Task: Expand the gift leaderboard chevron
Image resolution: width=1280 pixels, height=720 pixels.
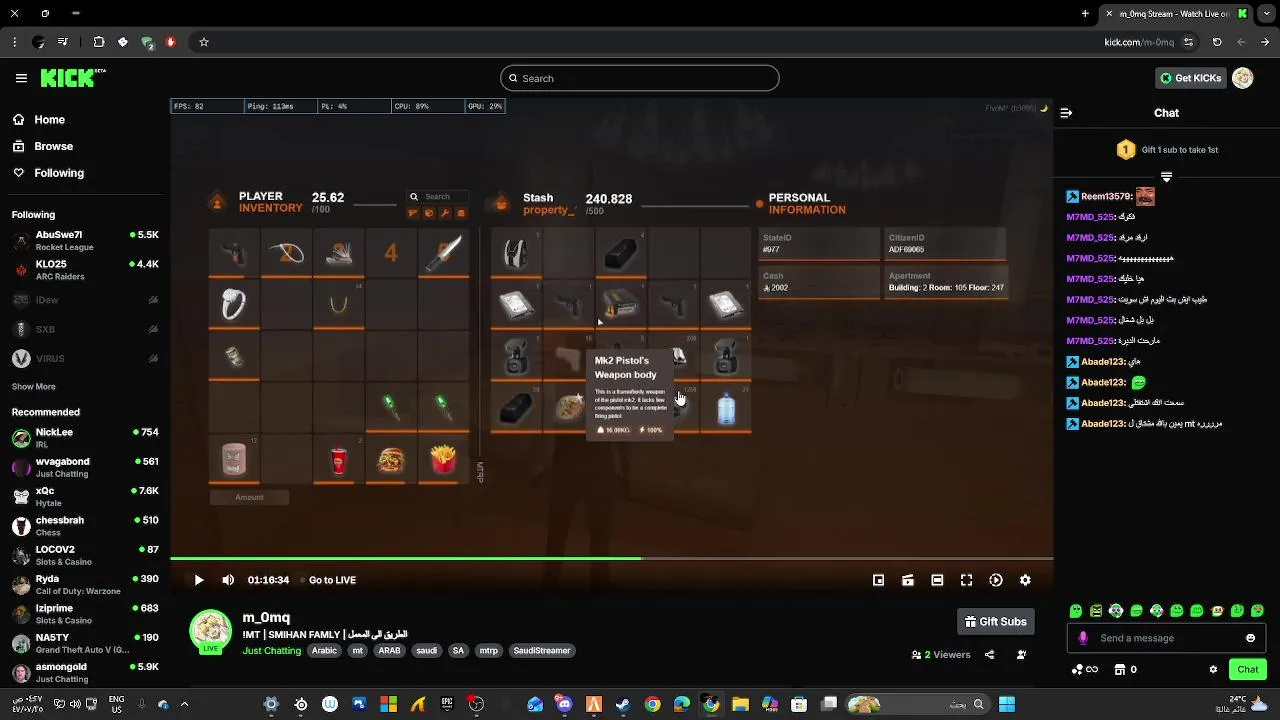Action: point(1166,177)
